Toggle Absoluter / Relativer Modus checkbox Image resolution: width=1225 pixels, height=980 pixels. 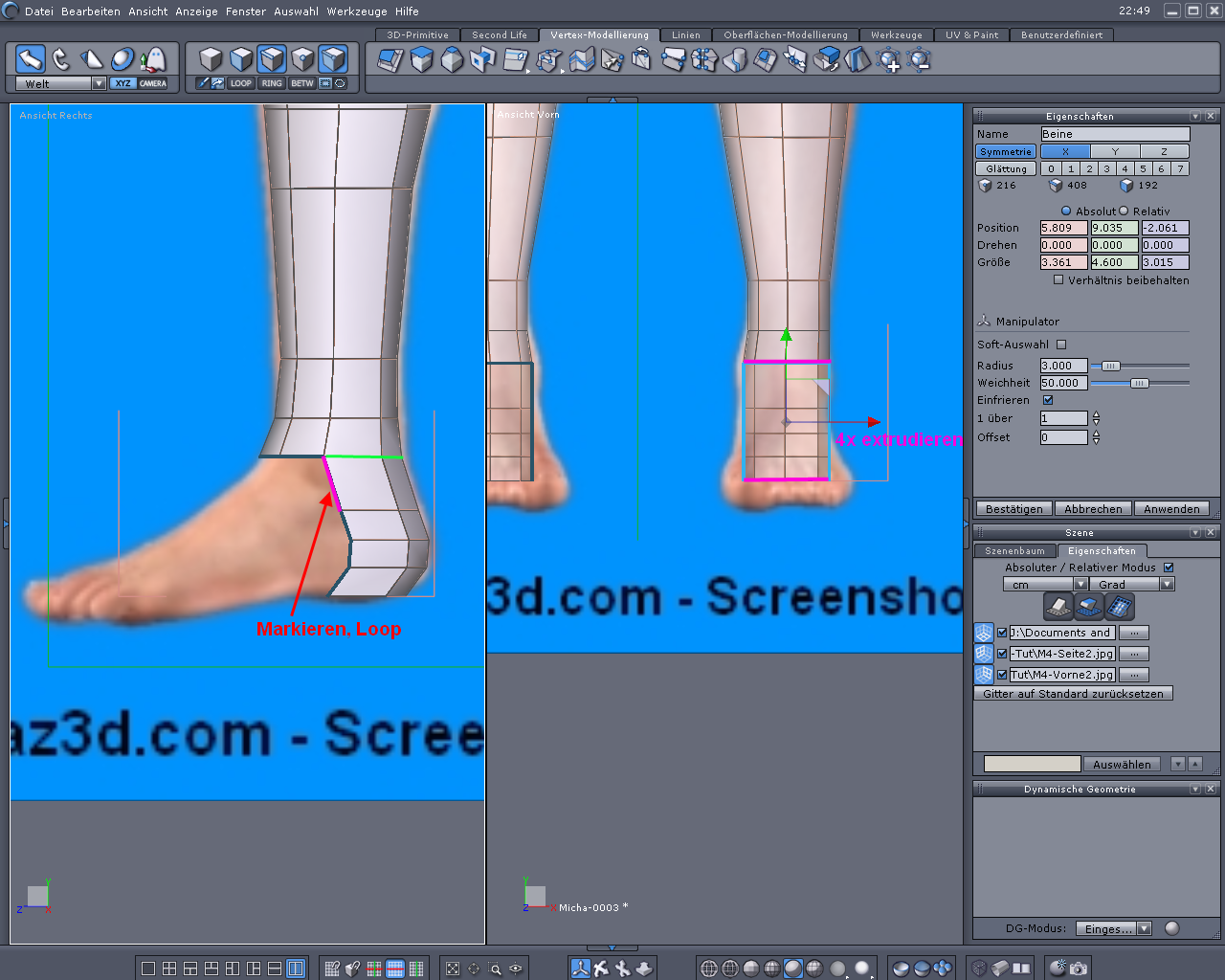pos(1169,568)
